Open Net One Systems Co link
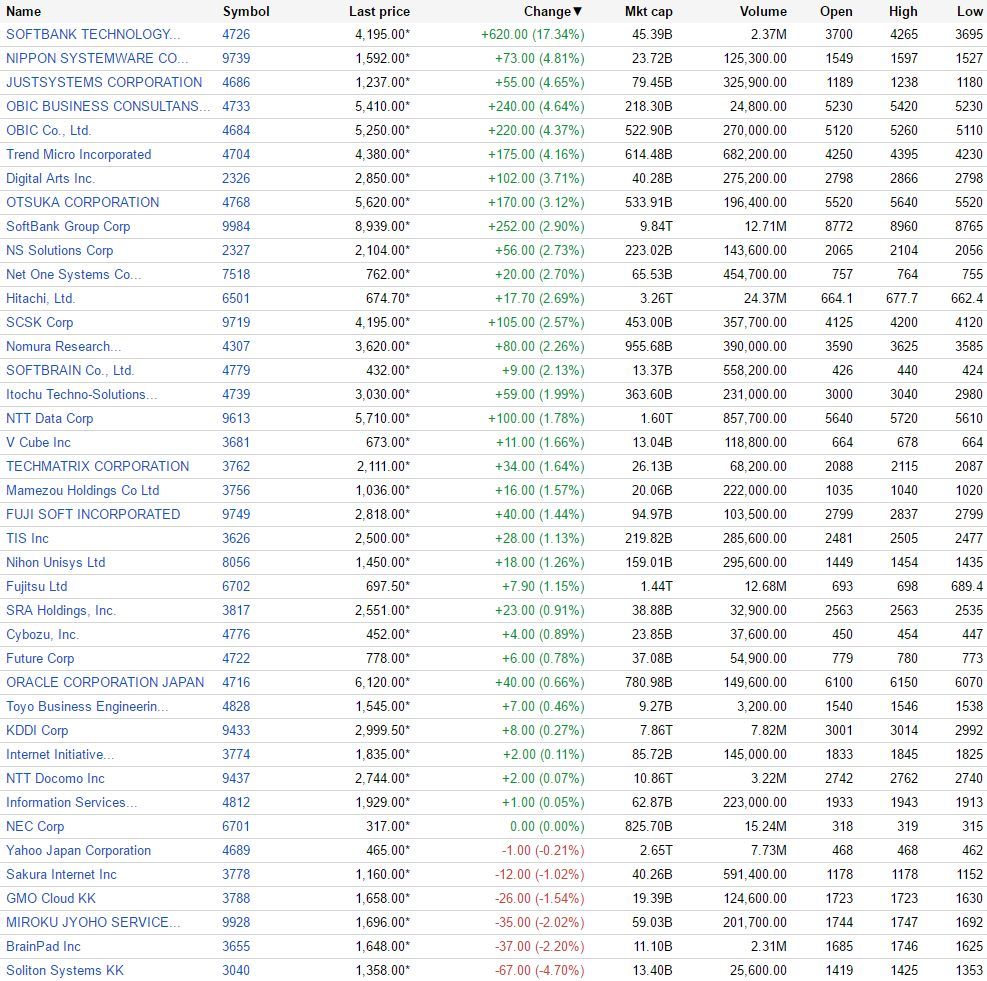This screenshot has height=981, width=987. point(74,274)
